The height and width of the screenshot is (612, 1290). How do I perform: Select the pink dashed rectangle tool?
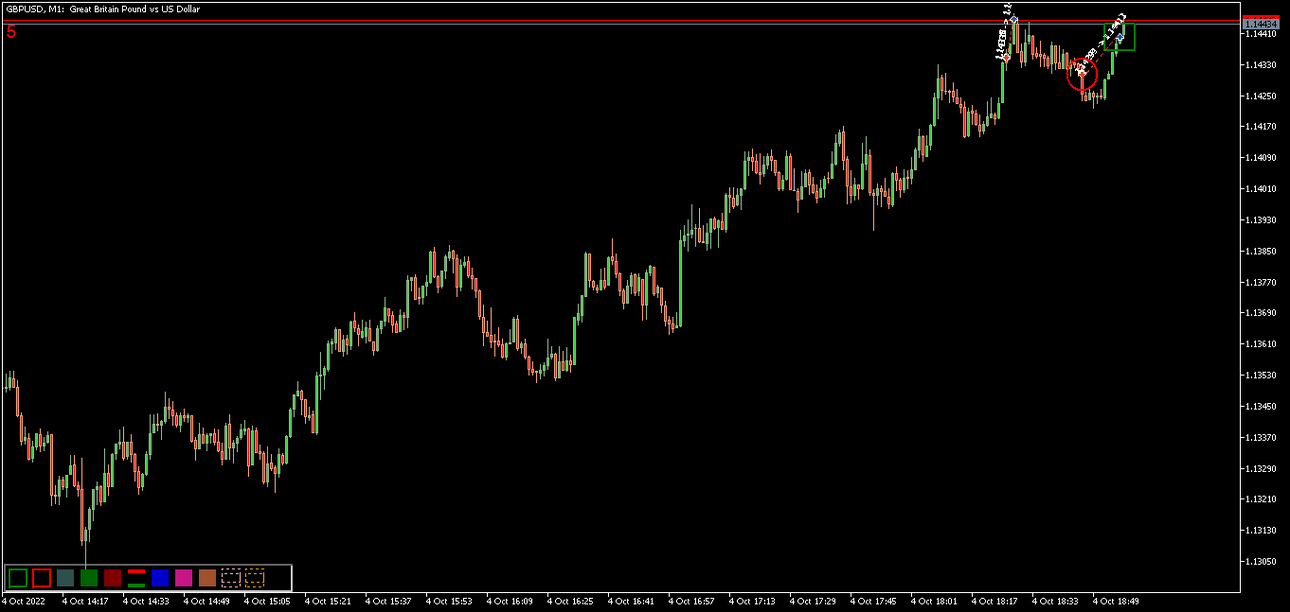click(x=231, y=577)
